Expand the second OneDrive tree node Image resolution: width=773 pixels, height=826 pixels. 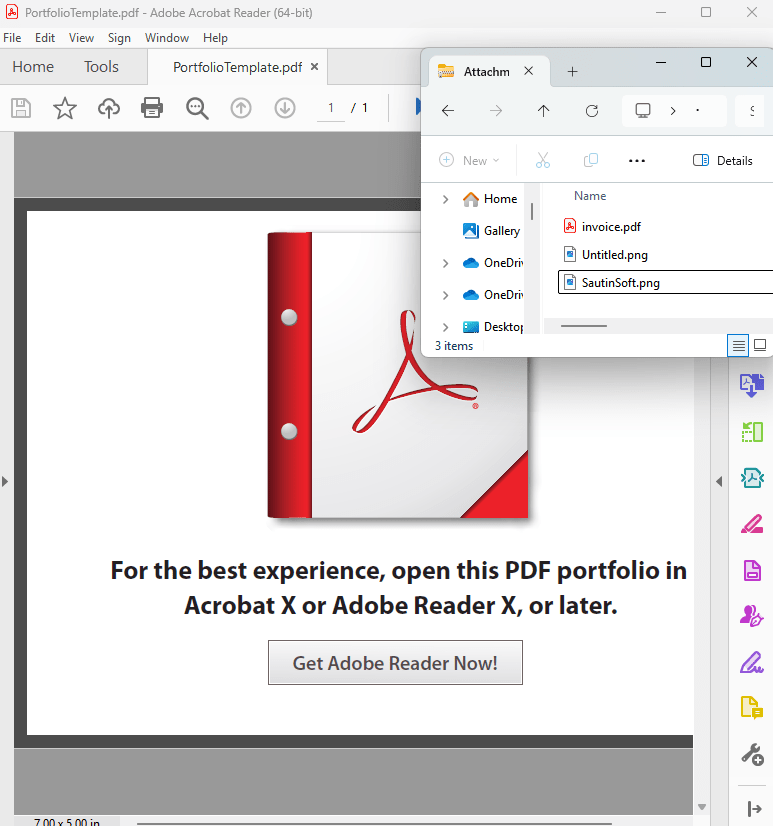[445, 295]
